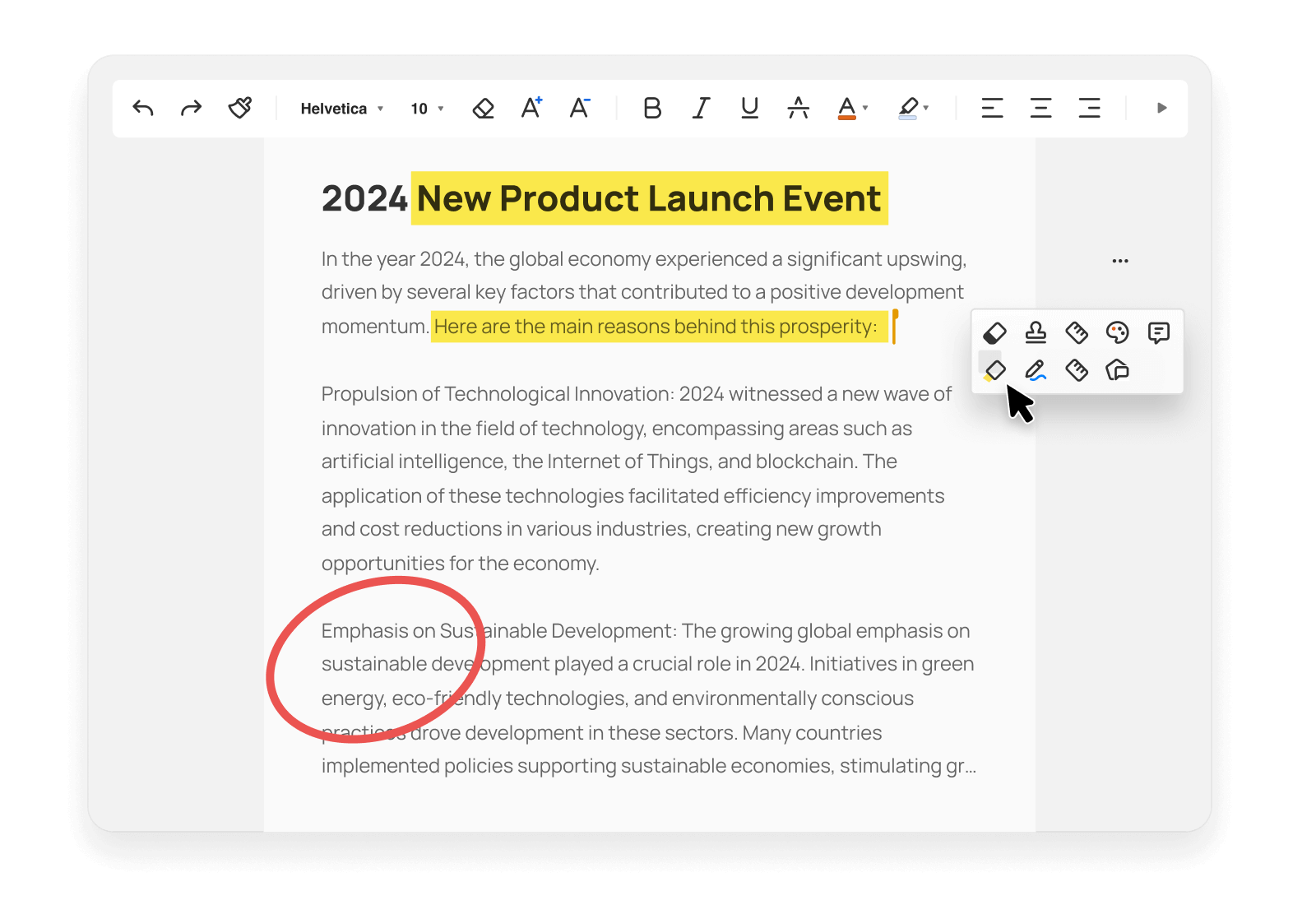Select the format painter brush
Viewport: 1316px width, 905px height.
240,108
